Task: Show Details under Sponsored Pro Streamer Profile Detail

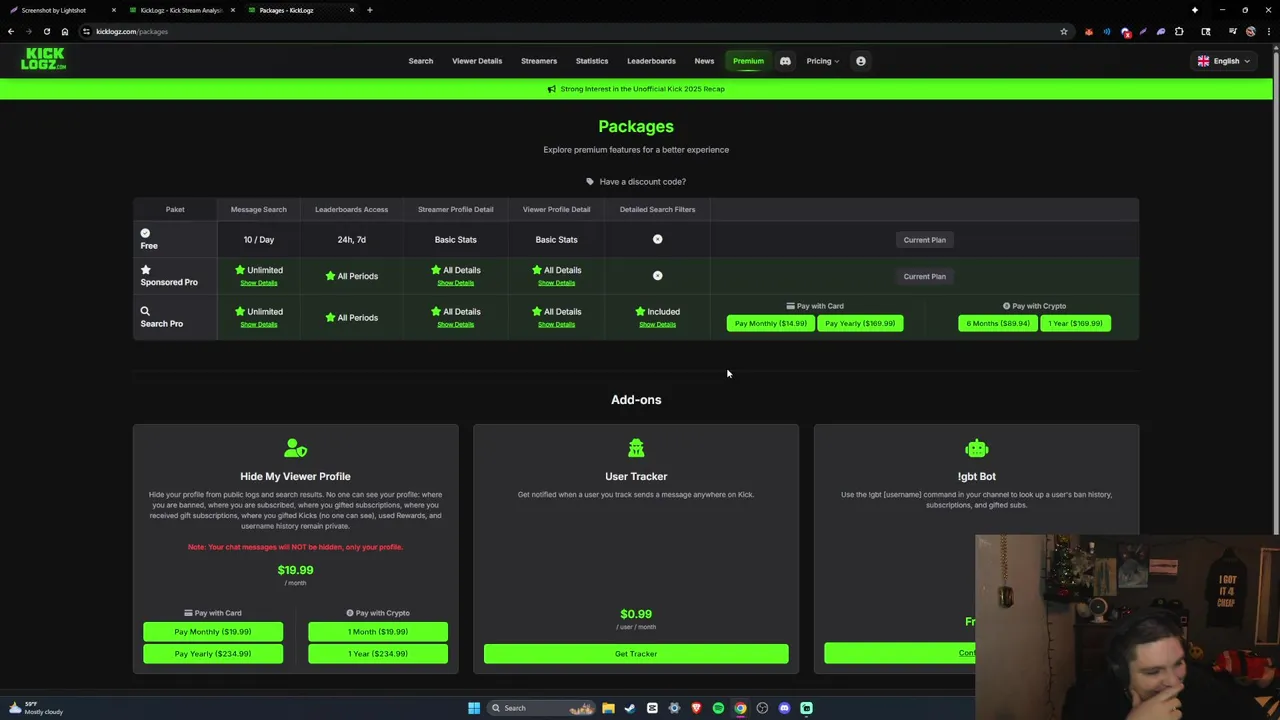Action: pos(455,283)
